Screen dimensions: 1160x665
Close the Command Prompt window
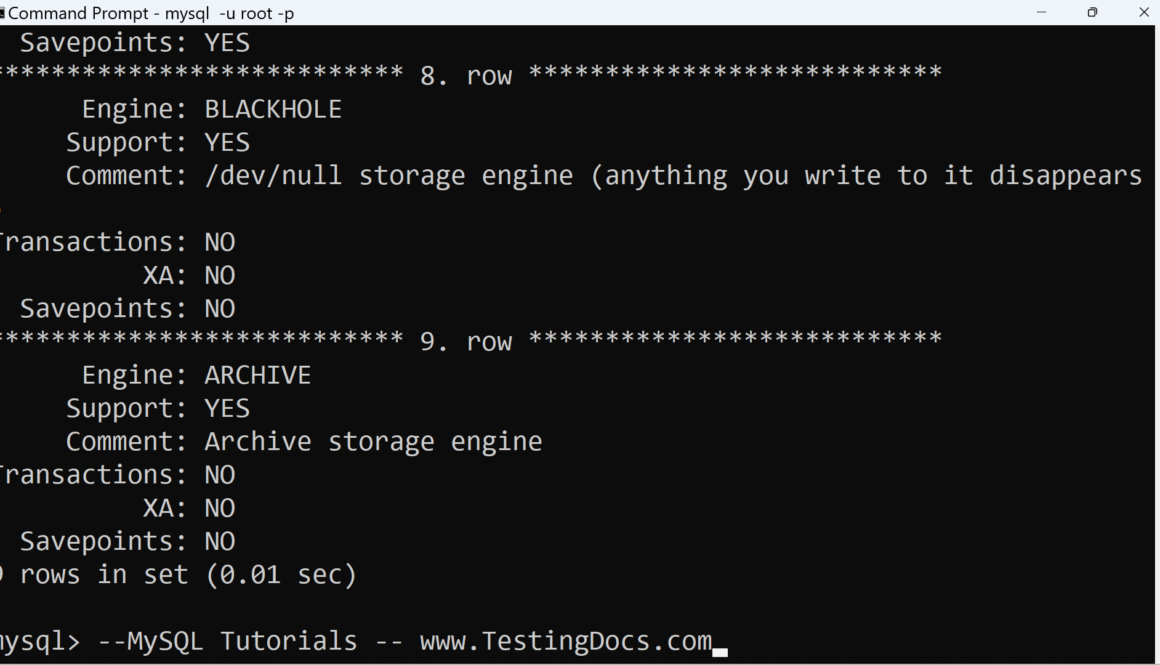click(1144, 12)
